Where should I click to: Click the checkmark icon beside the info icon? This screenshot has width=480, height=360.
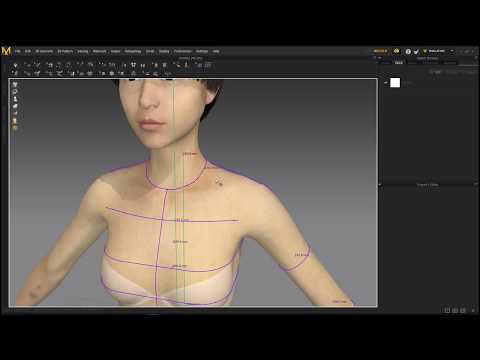416,52
